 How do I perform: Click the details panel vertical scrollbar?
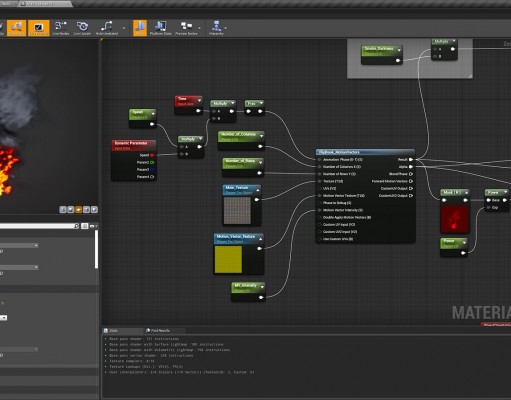(x=97, y=249)
